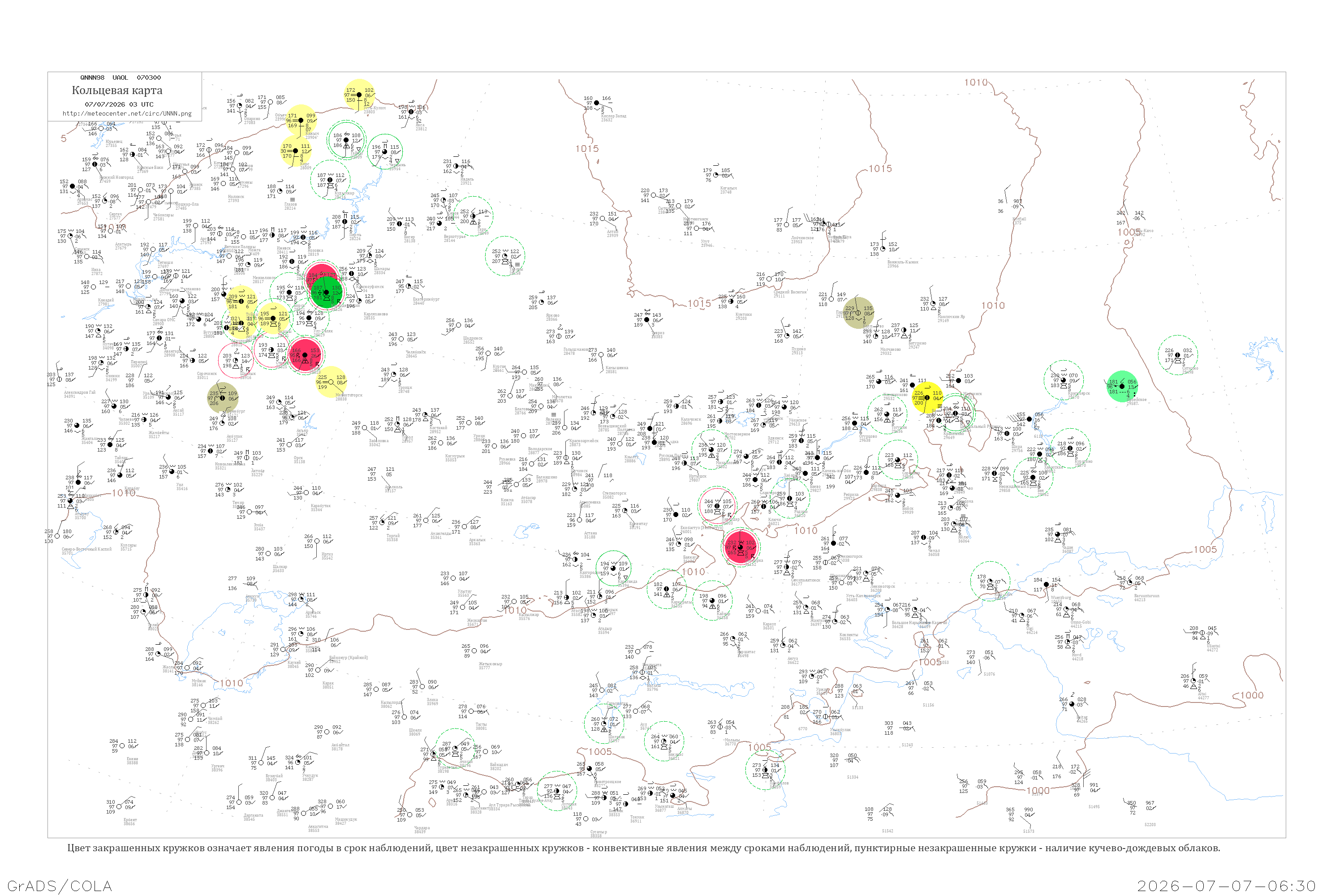
Task: Click the station label "Камышенка 28581"
Action: [616, 370]
